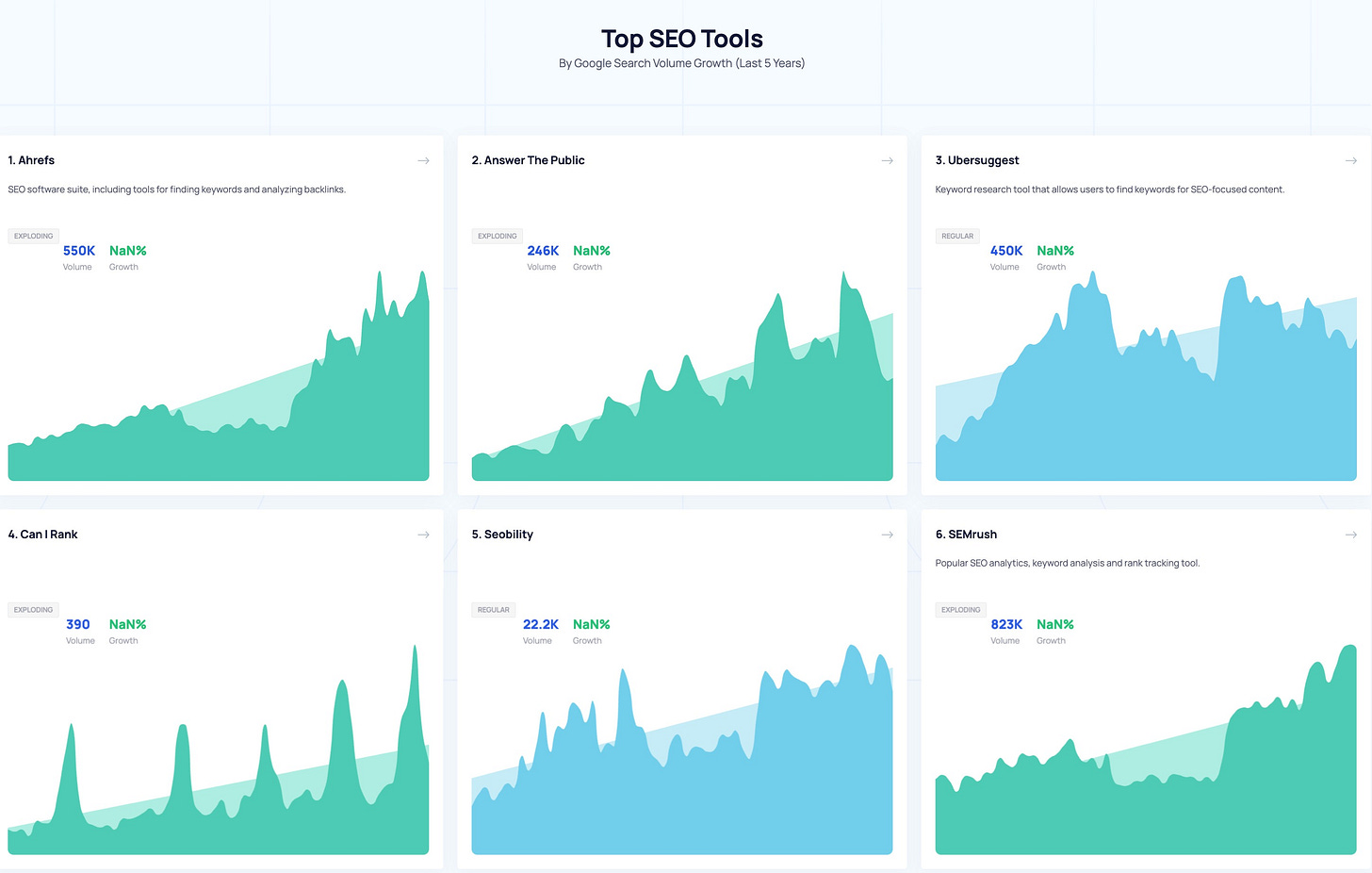Click the 550K volume value
1372x873 pixels.
click(79, 251)
